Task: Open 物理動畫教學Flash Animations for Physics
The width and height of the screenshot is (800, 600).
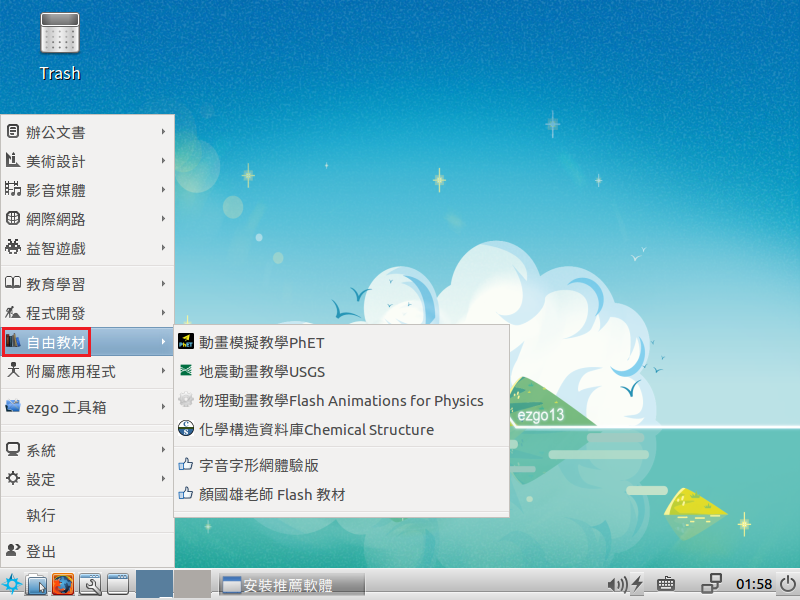Action: (x=341, y=400)
